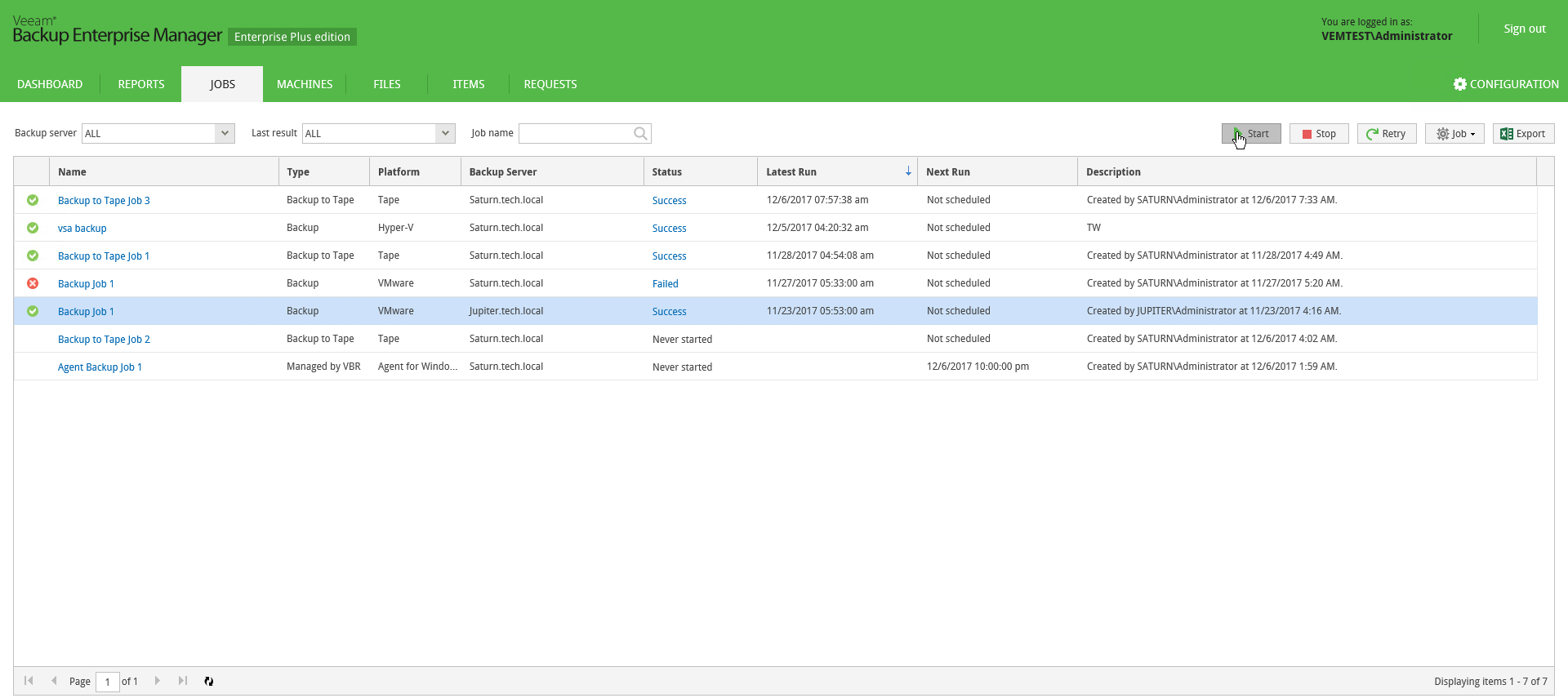The width and height of the screenshot is (1568, 698).
Task: Switch to the Reports tab
Action: coord(141,84)
